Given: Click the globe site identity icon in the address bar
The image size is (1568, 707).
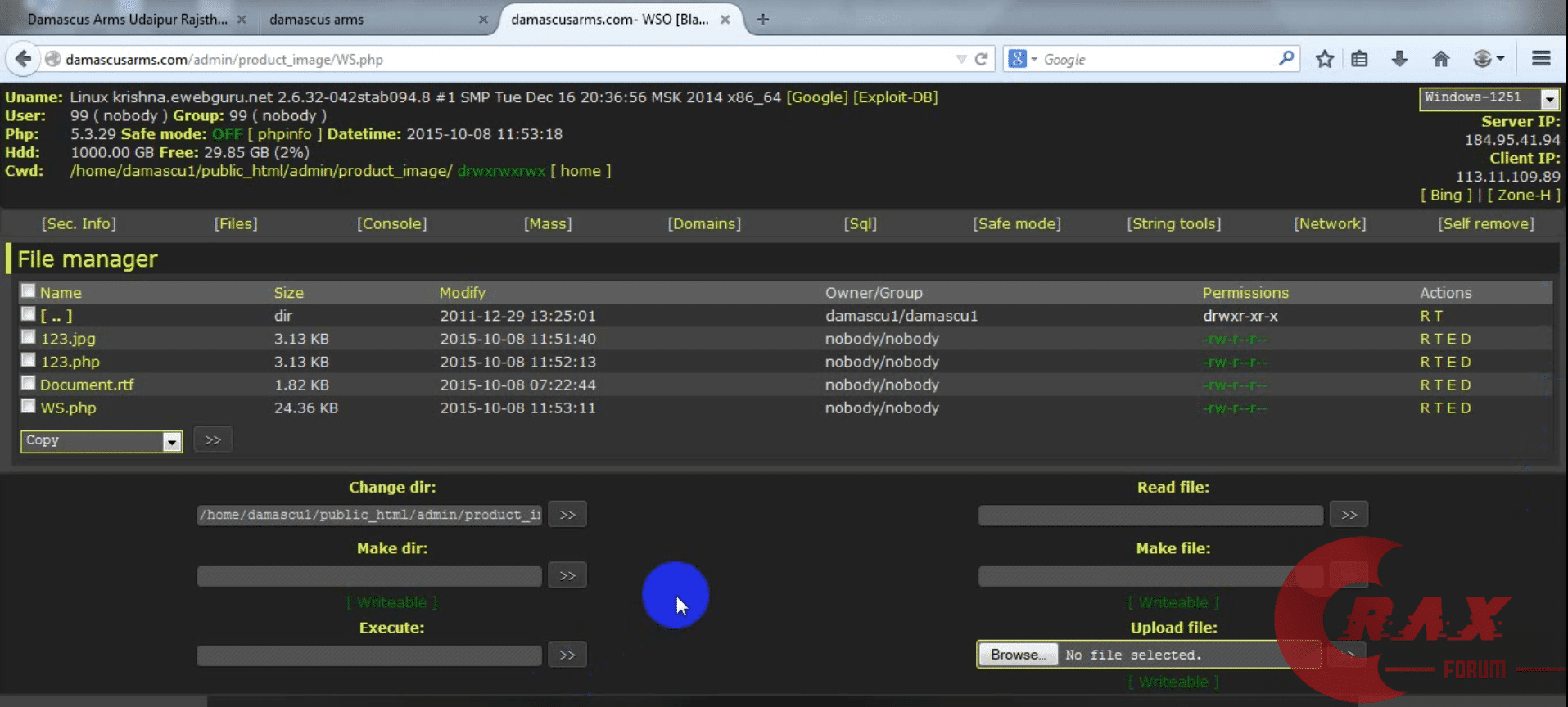Looking at the screenshot, I should tap(53, 59).
